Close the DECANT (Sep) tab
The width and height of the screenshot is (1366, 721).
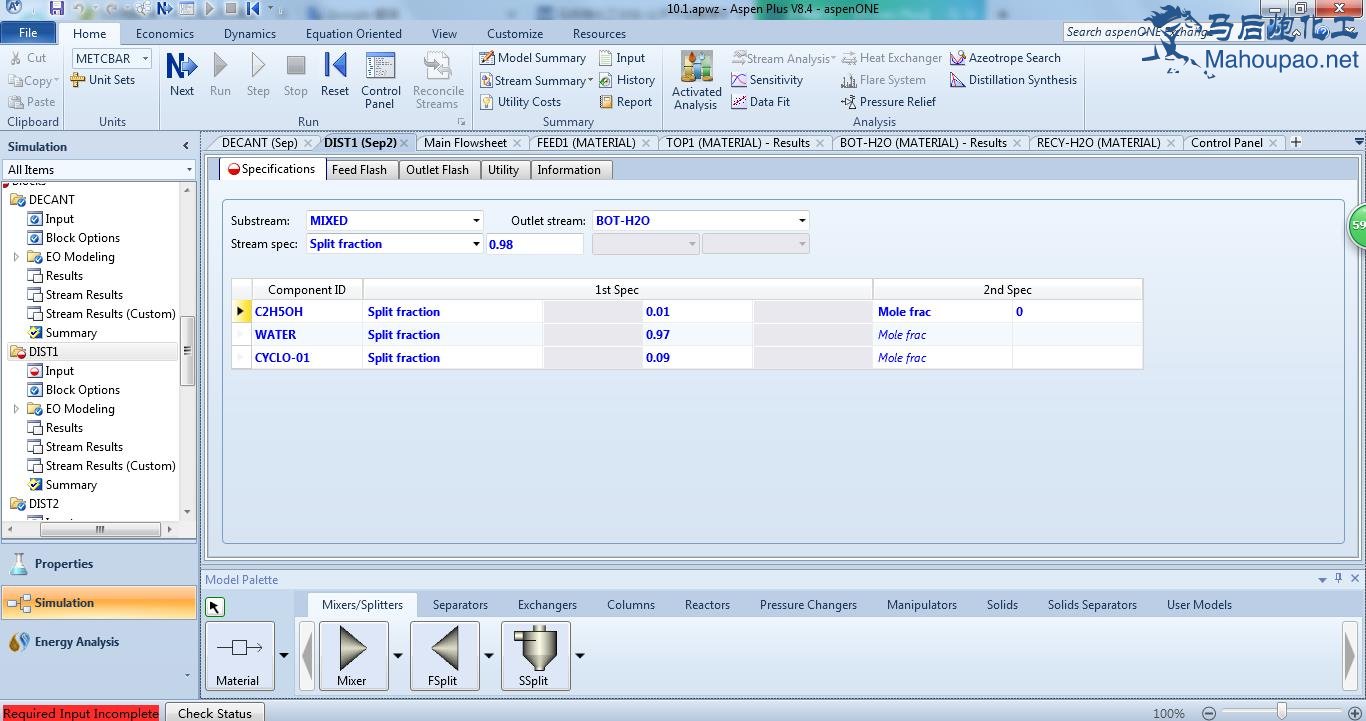pos(307,143)
